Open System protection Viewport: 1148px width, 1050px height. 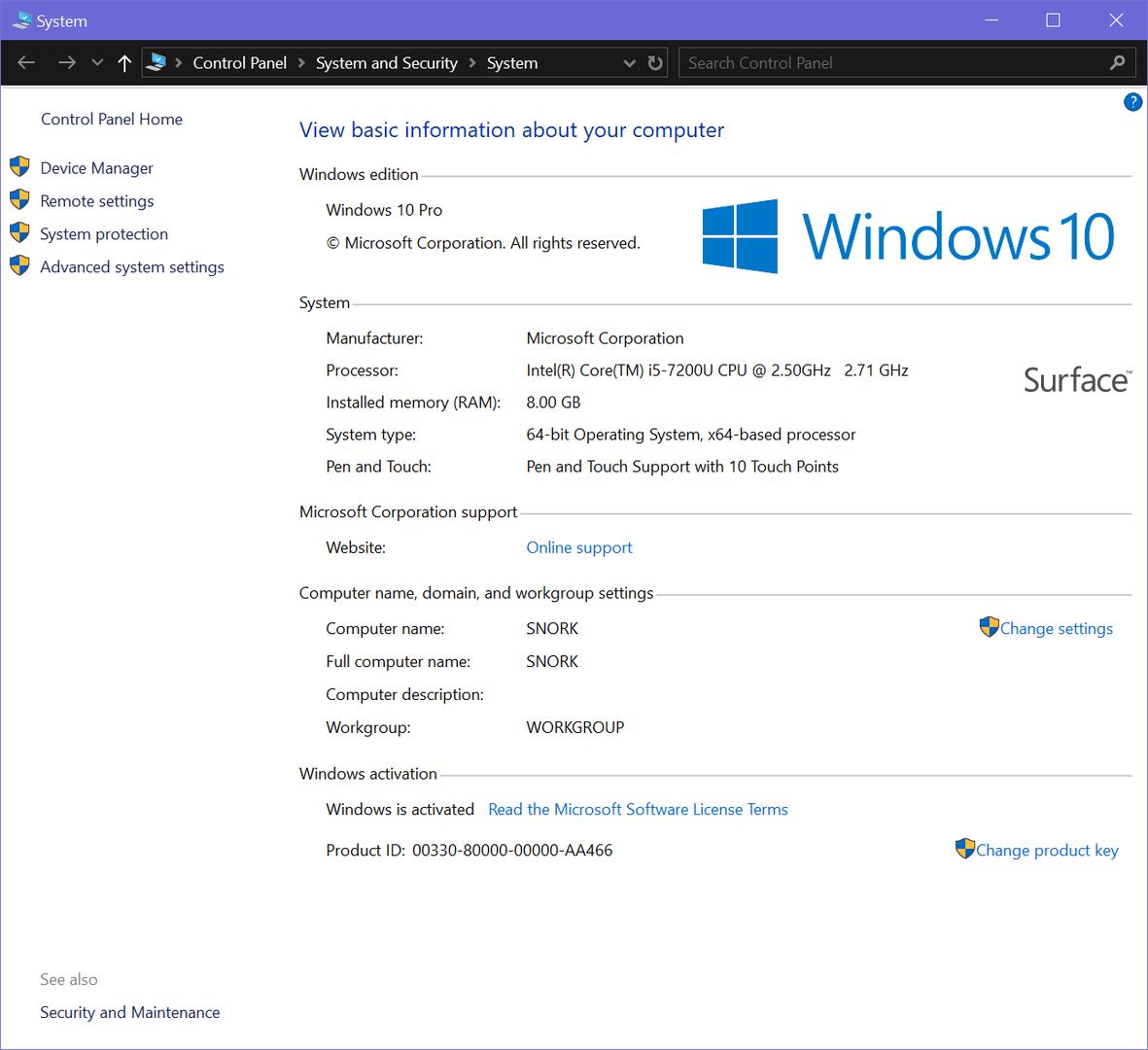[x=104, y=234]
